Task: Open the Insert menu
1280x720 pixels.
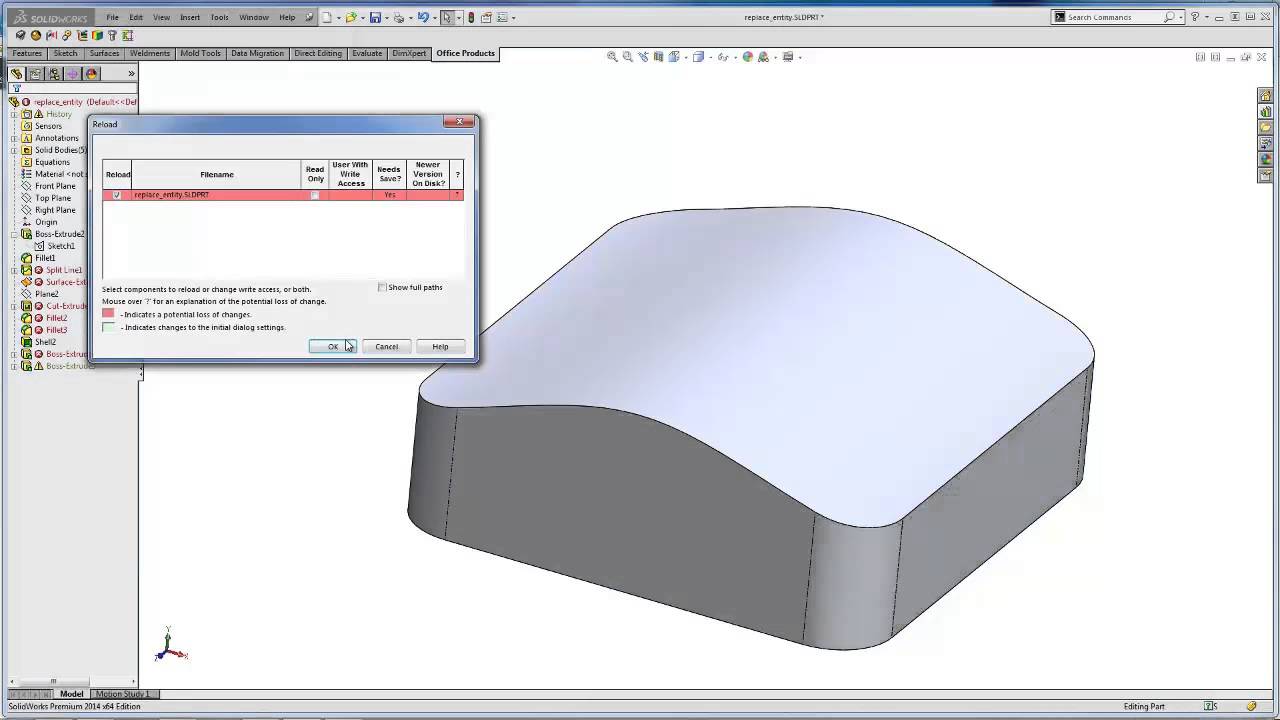Action: [190, 17]
